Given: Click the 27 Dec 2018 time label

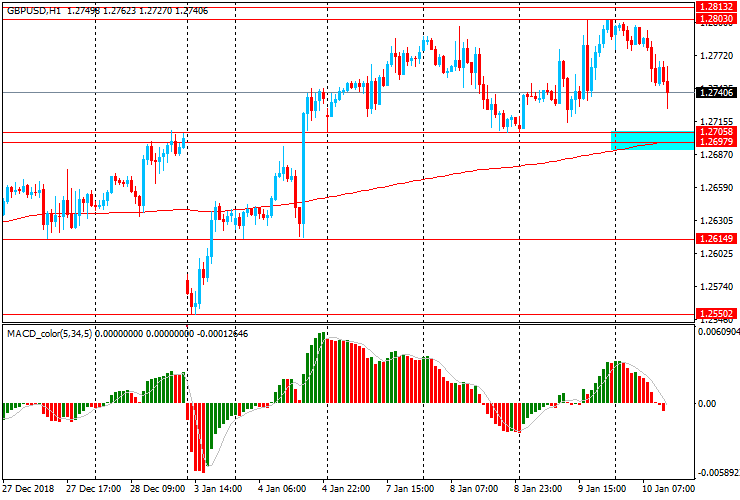Looking at the screenshot, I should pos(28,488).
